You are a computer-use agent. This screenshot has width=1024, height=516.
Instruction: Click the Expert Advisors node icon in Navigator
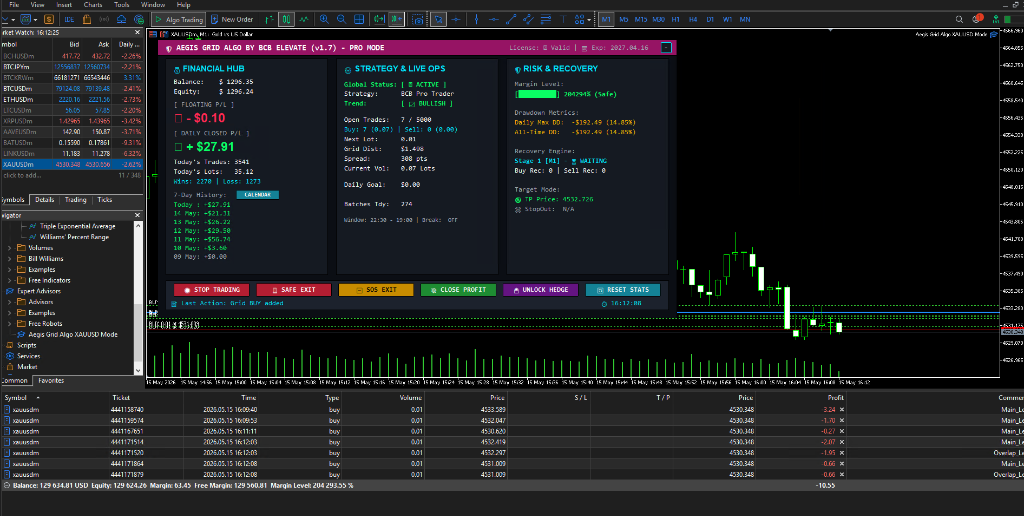(x=10, y=291)
